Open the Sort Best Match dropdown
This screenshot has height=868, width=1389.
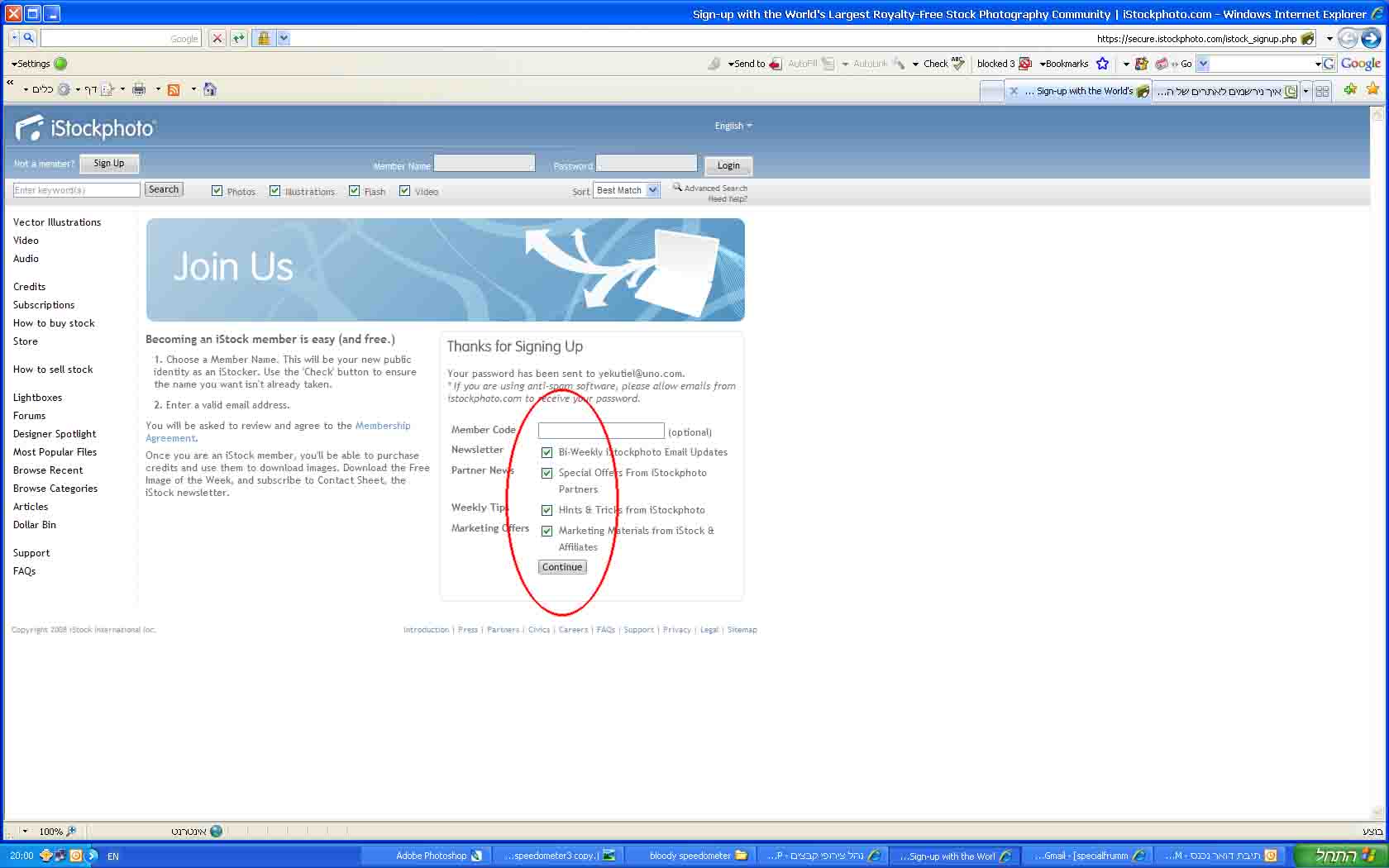[x=627, y=190]
